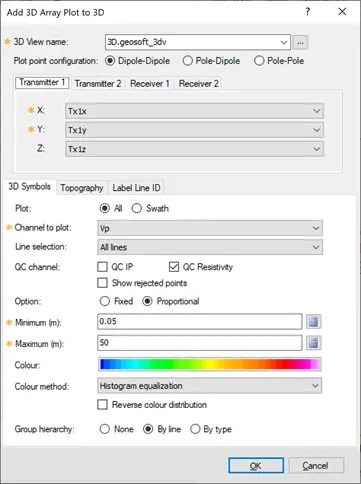Expand the Colour method dropdown

click(210, 386)
